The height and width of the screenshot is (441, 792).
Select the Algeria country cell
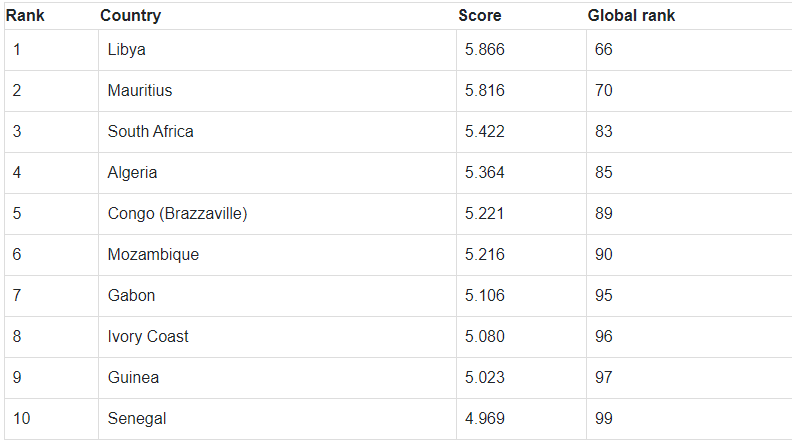[x=132, y=173]
